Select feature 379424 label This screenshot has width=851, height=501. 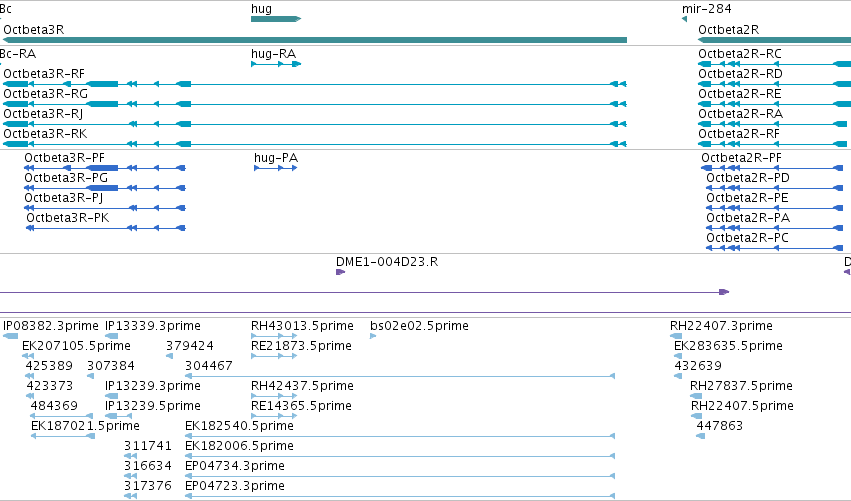point(189,346)
